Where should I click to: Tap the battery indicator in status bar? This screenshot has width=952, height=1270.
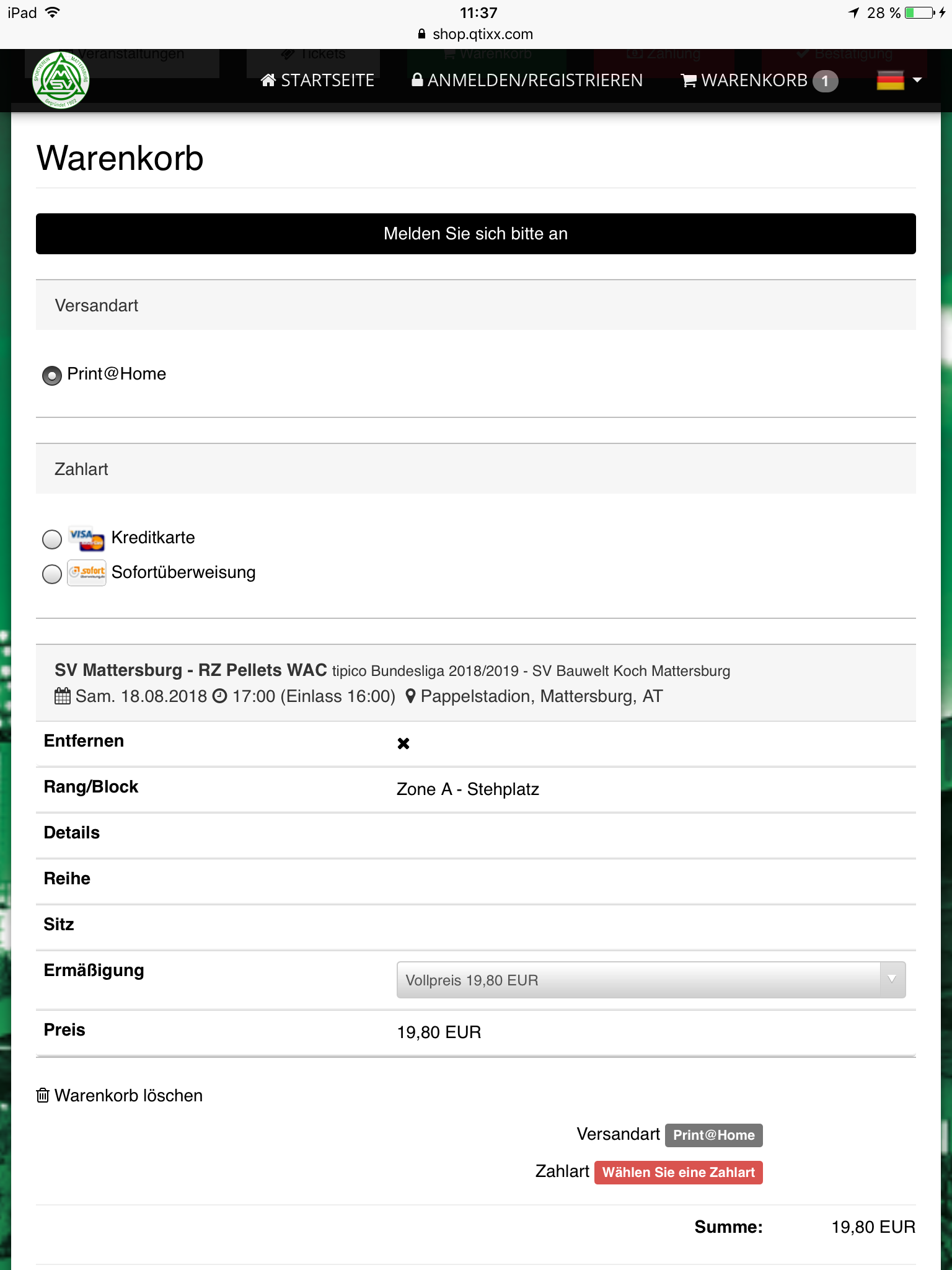coord(920,13)
